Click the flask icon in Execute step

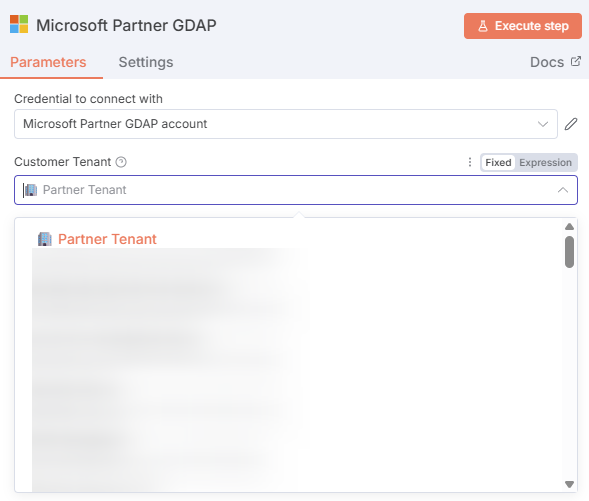(483, 26)
